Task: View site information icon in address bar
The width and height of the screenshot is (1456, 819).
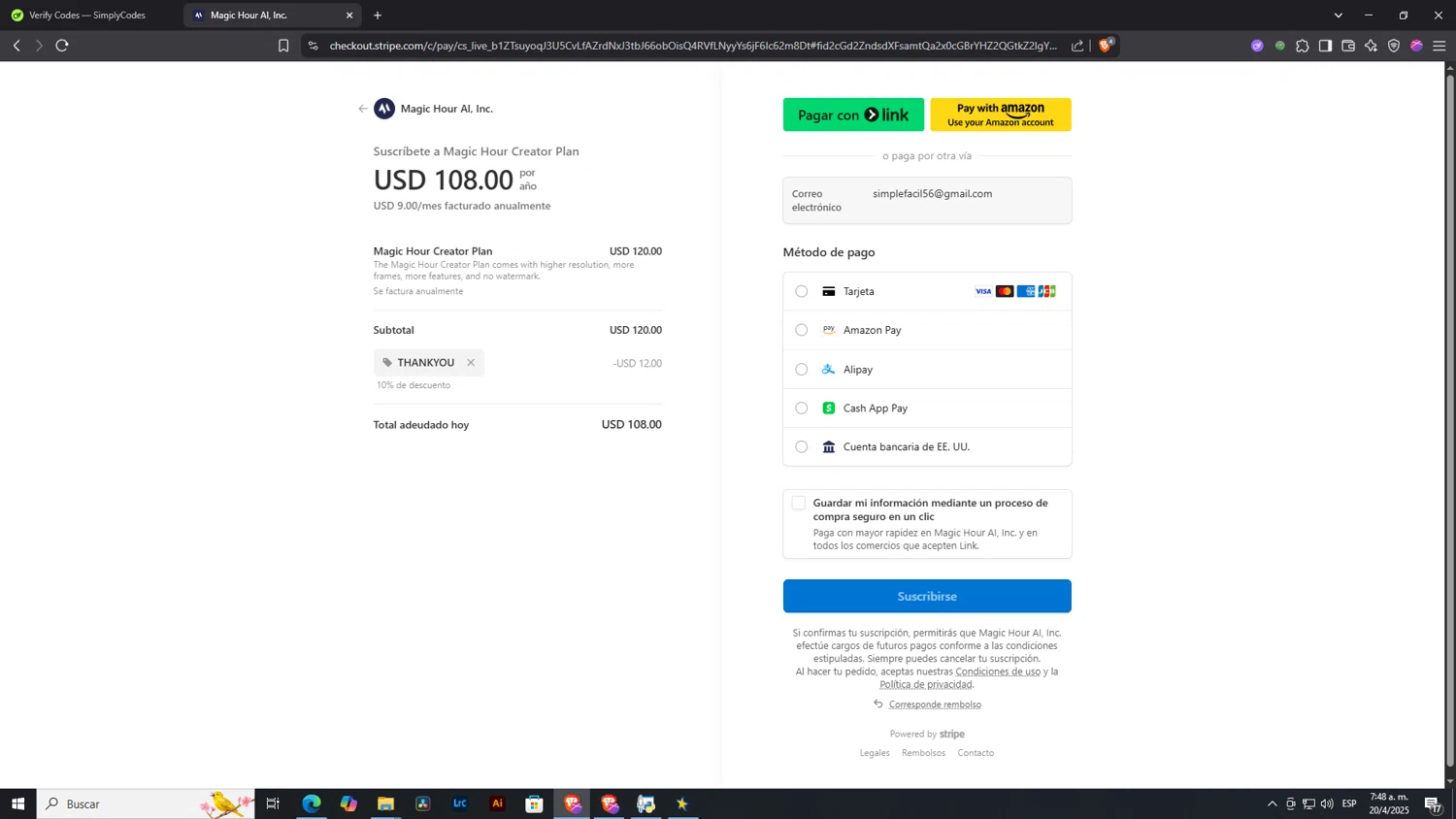Action: (x=313, y=46)
